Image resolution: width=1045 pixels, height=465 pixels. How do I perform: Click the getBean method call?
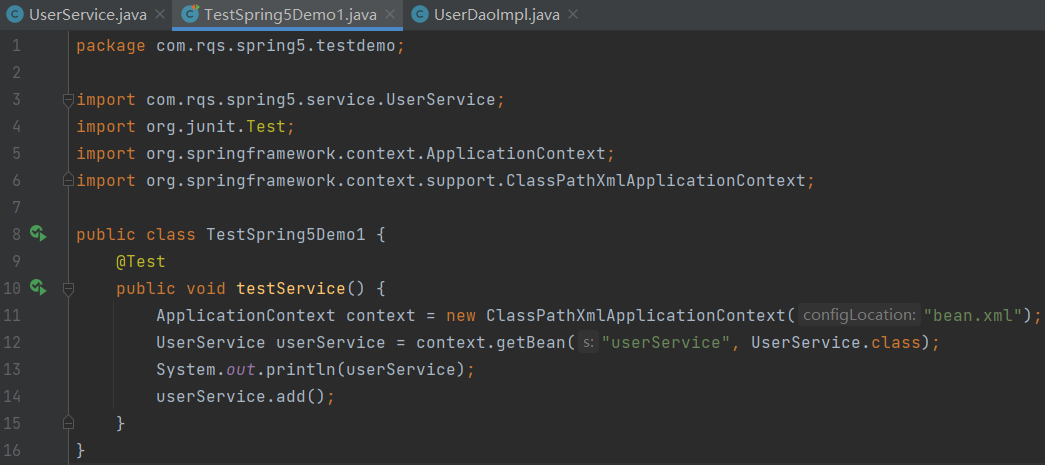[x=532, y=342]
